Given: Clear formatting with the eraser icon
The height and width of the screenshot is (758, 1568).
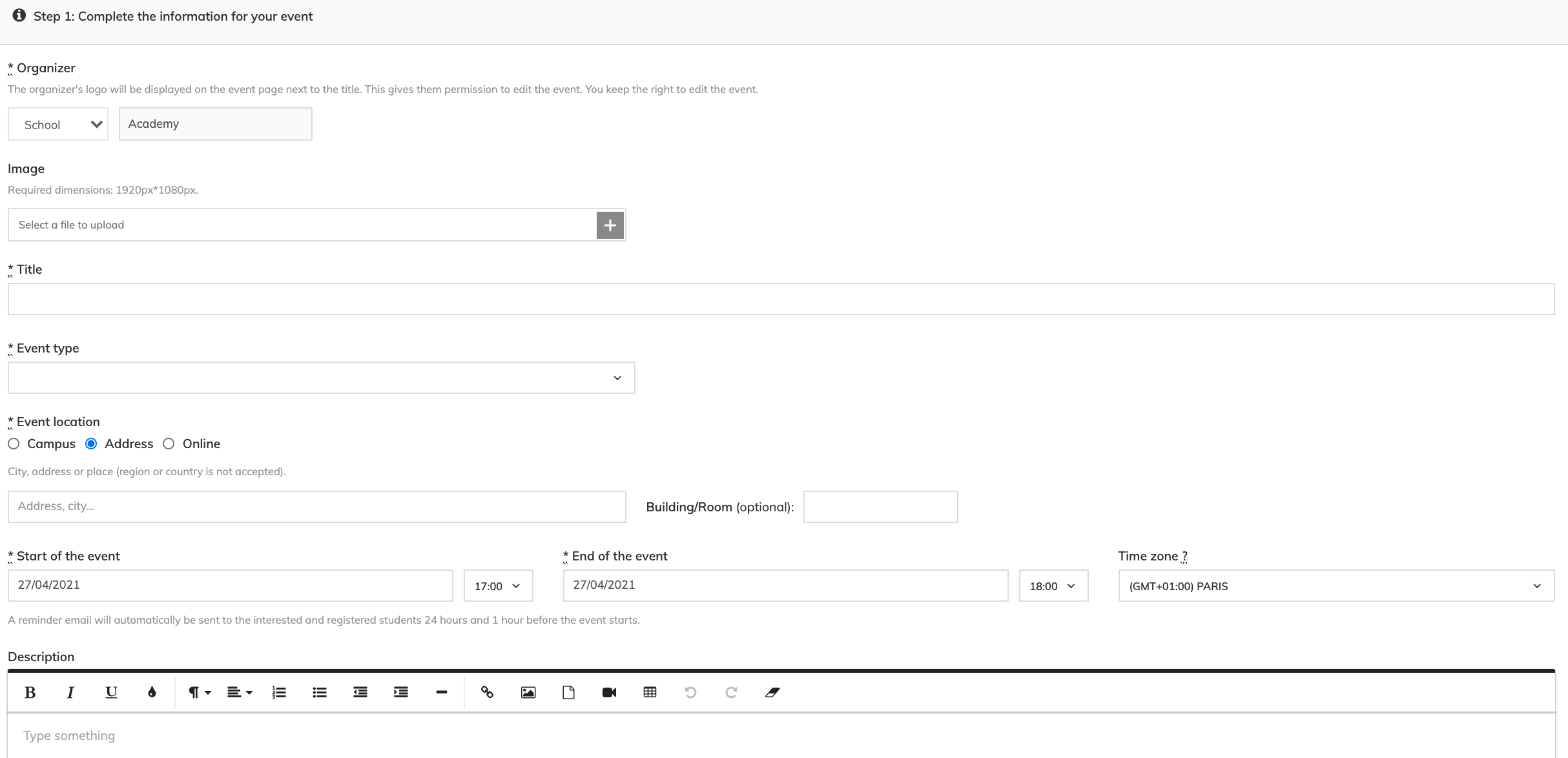Looking at the screenshot, I should 772,692.
